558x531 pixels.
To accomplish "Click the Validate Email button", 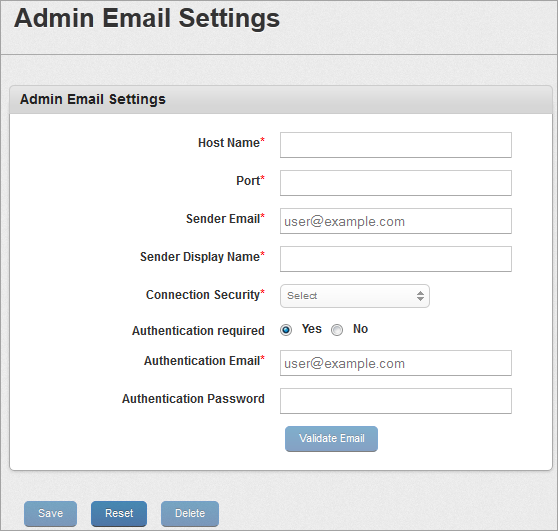I will 331,439.
